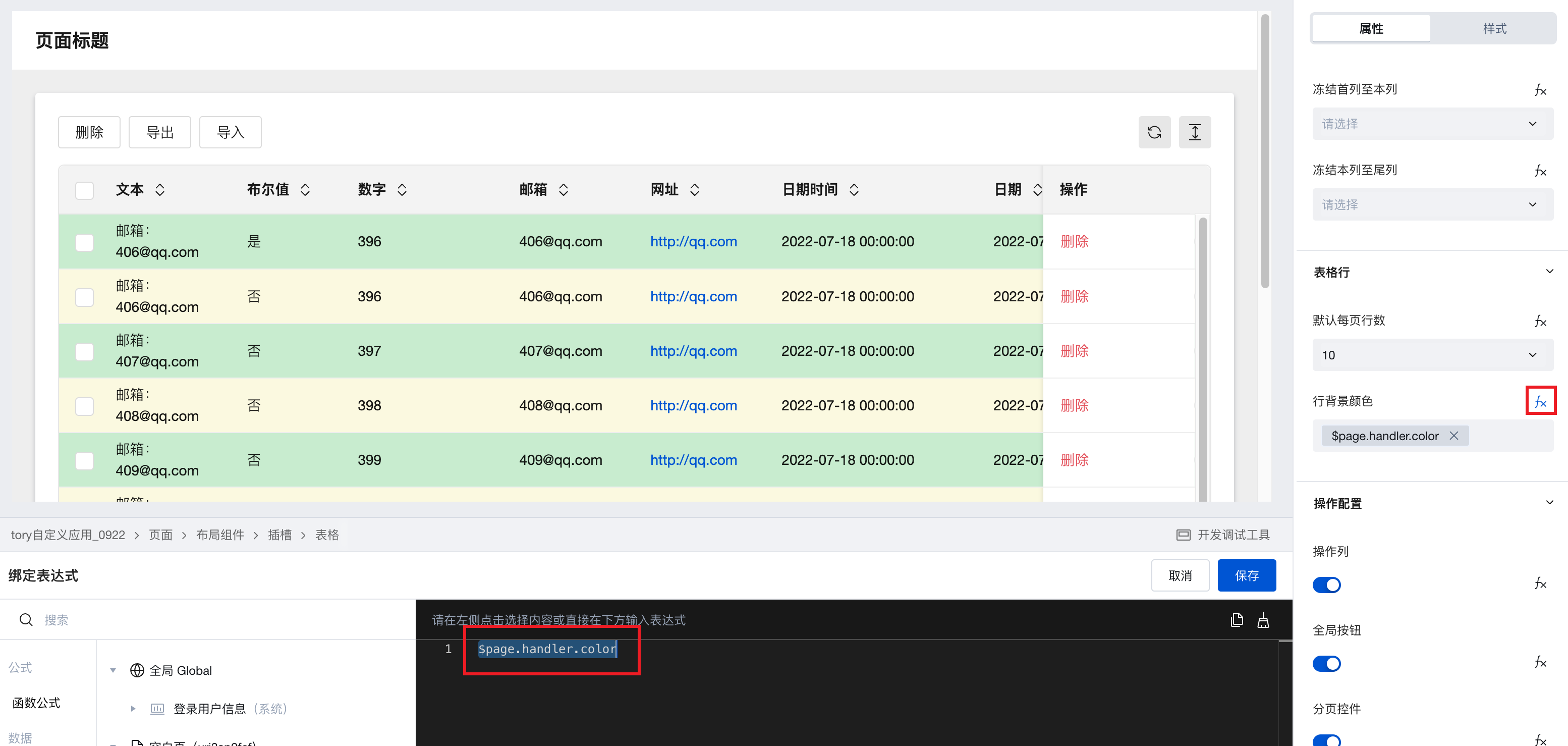Screen dimensions: 1568x746
Task: Open the 冻结本列至尾列 dropdown
Action: click(x=1432, y=204)
